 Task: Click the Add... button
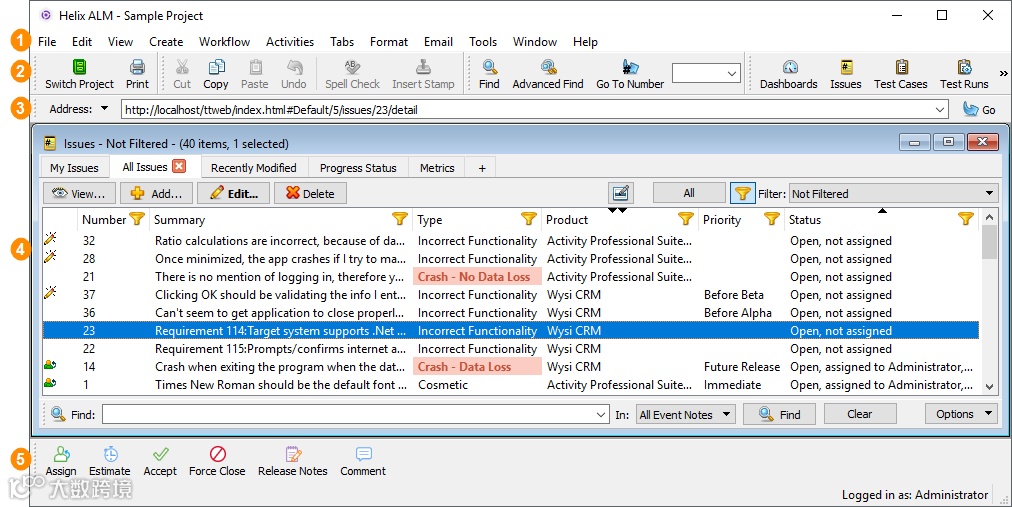156,194
